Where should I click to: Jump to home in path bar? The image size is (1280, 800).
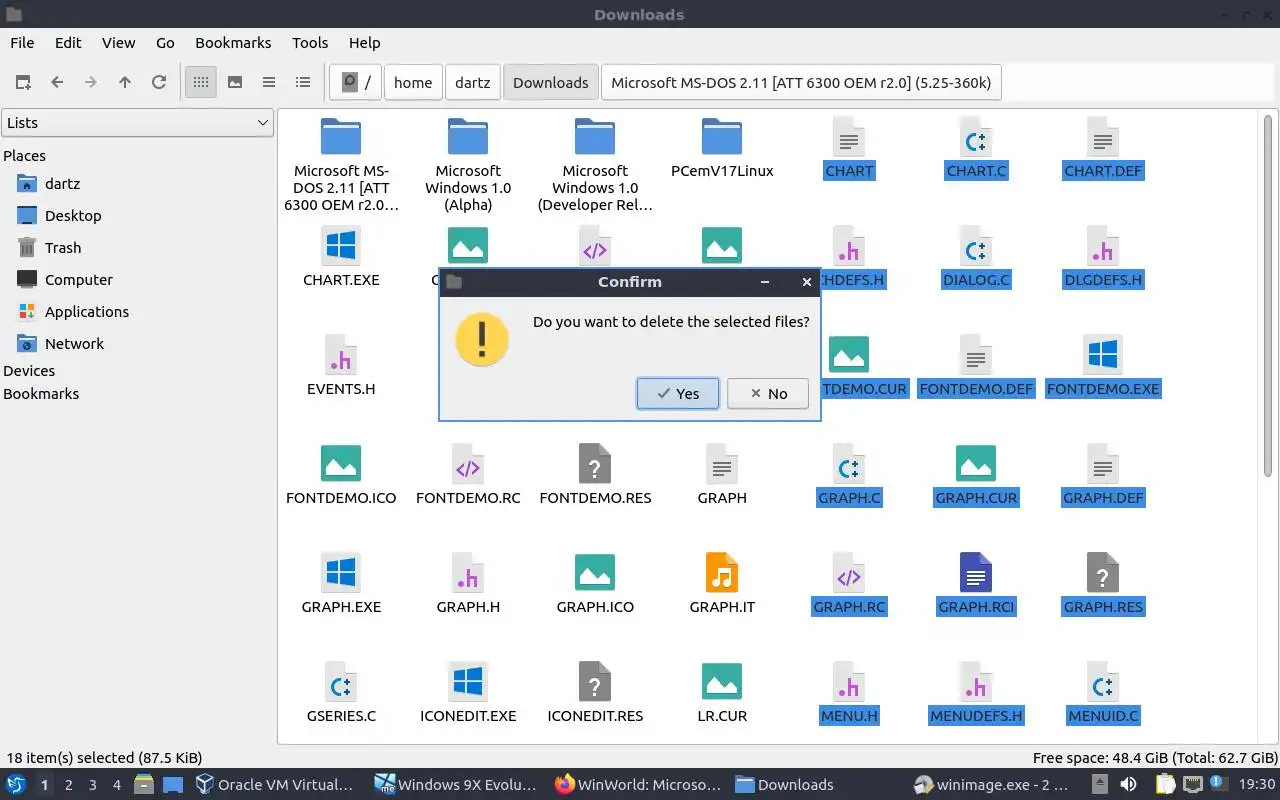[x=413, y=82]
